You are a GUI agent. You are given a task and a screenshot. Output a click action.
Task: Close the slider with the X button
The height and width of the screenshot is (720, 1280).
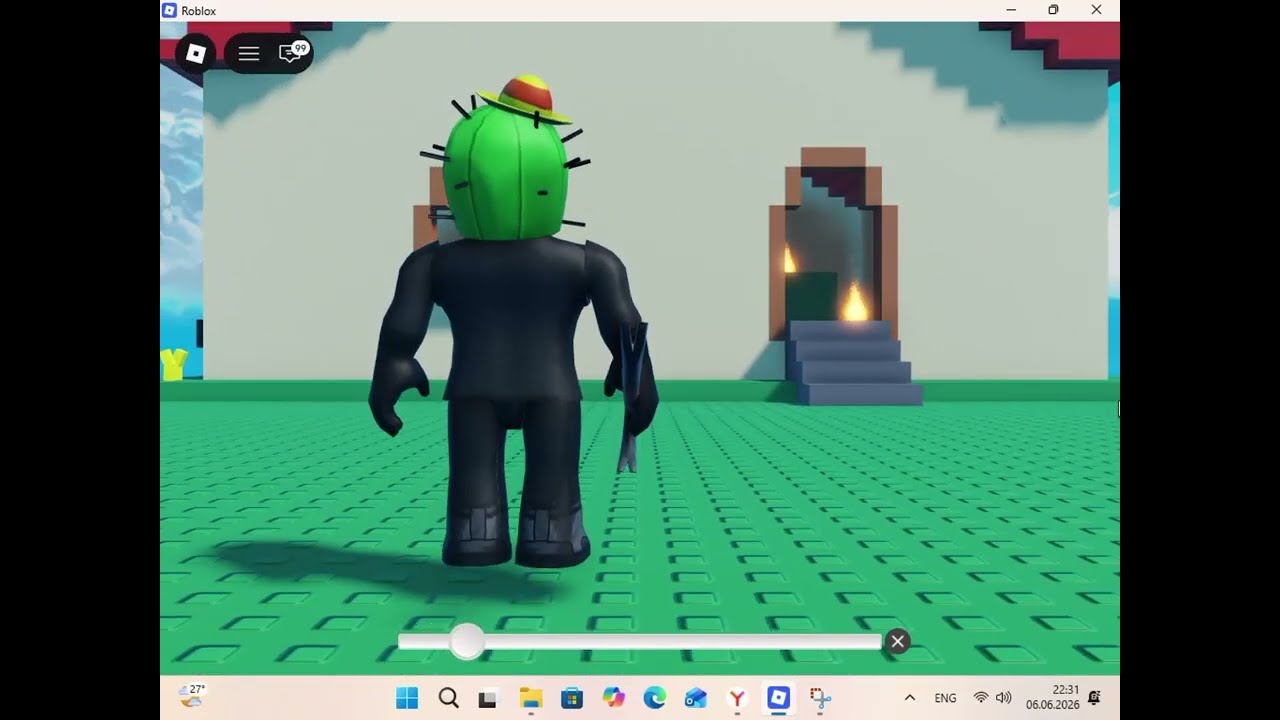(x=897, y=642)
